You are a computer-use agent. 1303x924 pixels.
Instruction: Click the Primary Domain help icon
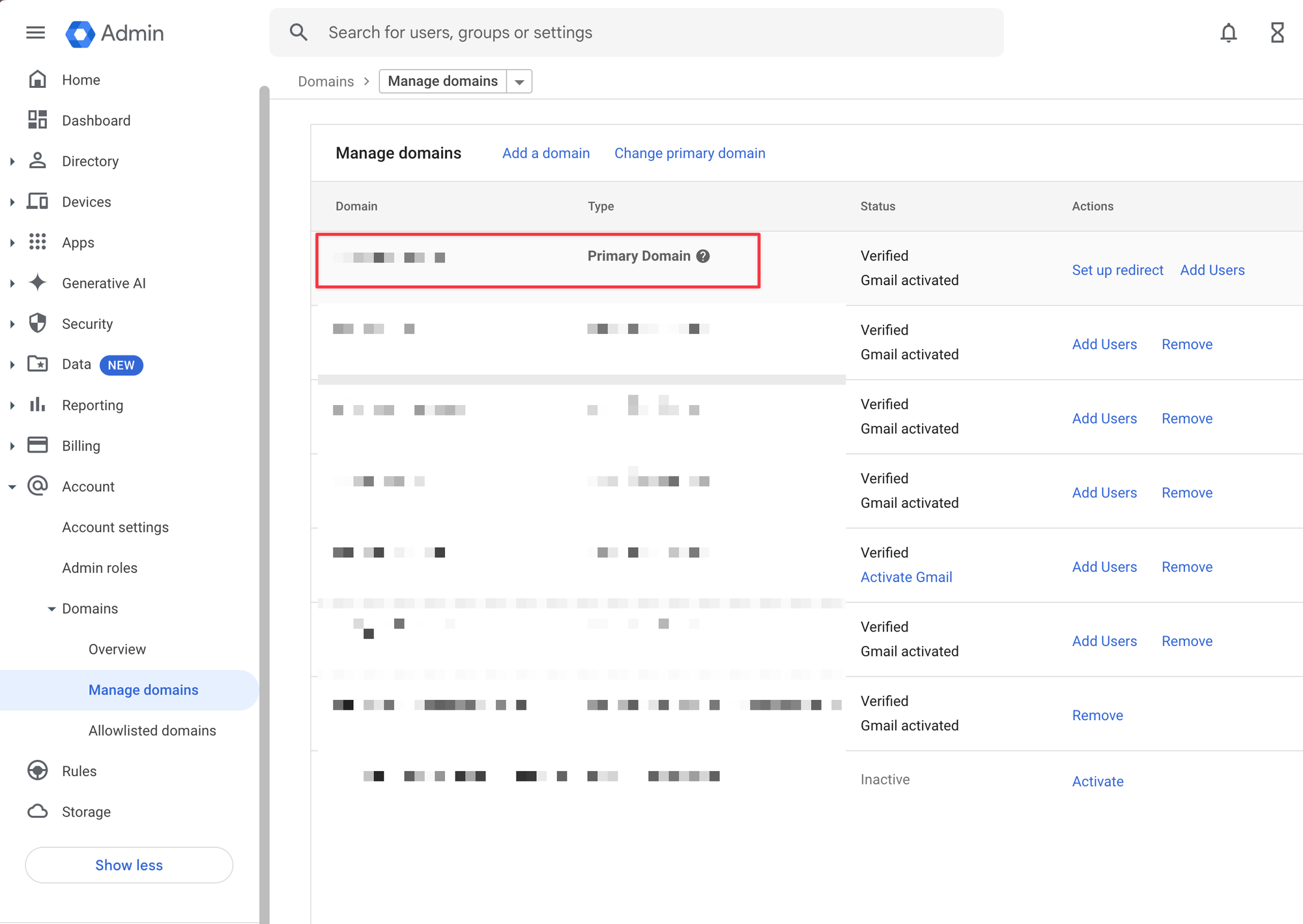click(x=703, y=256)
